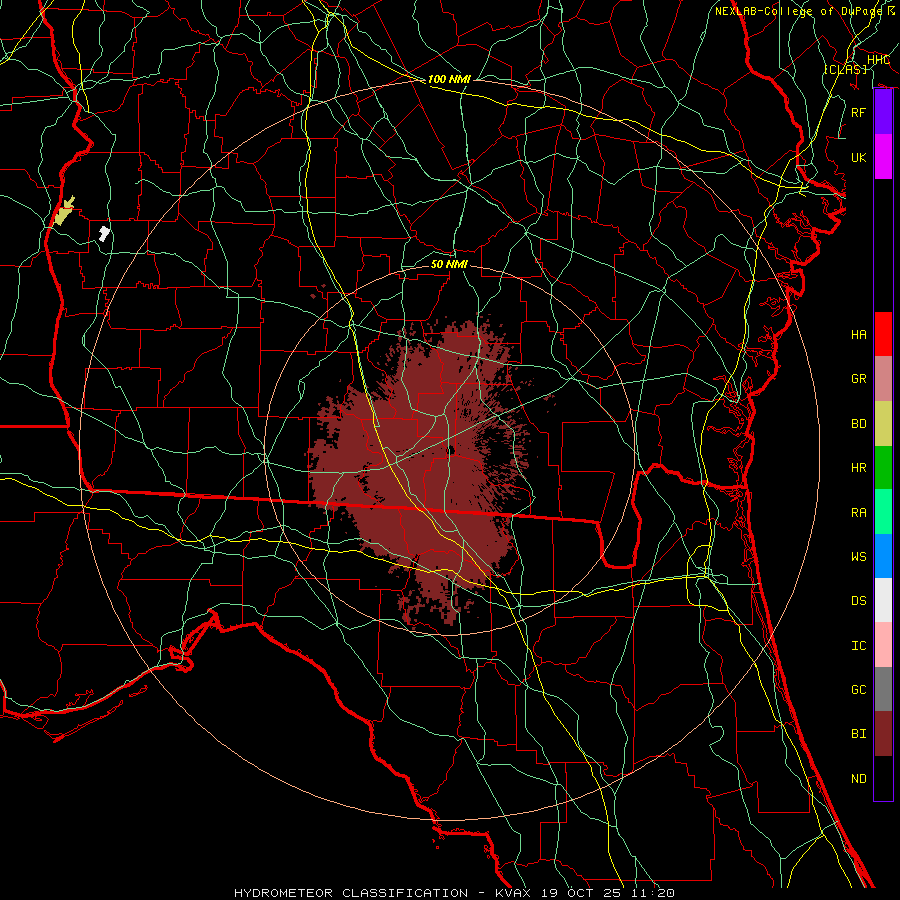Click the DS legend label
Screen dimensions: 900x900
point(858,601)
